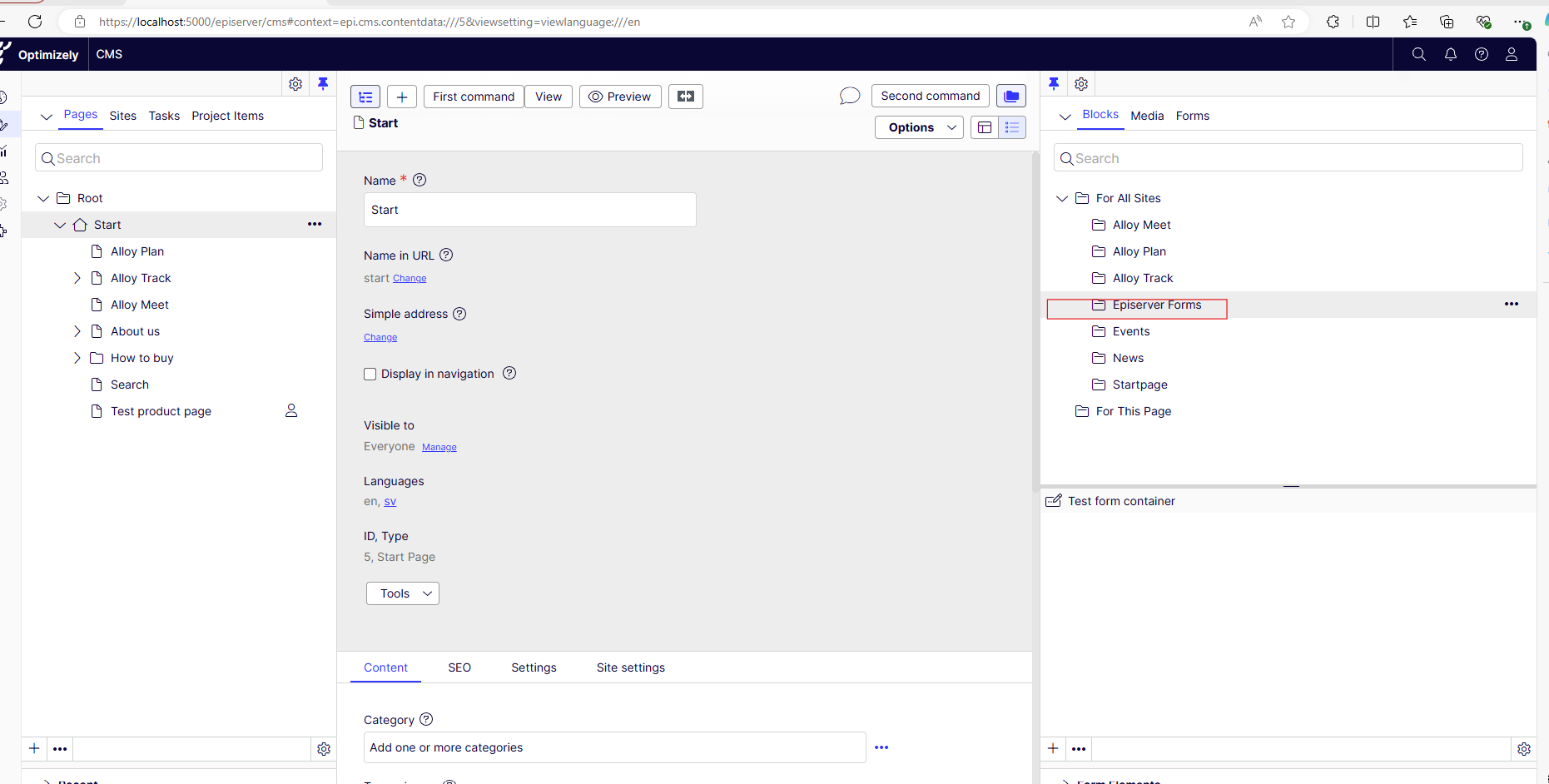The image size is (1549, 784).
Task: Open the user profile icon
Action: 1512,54
